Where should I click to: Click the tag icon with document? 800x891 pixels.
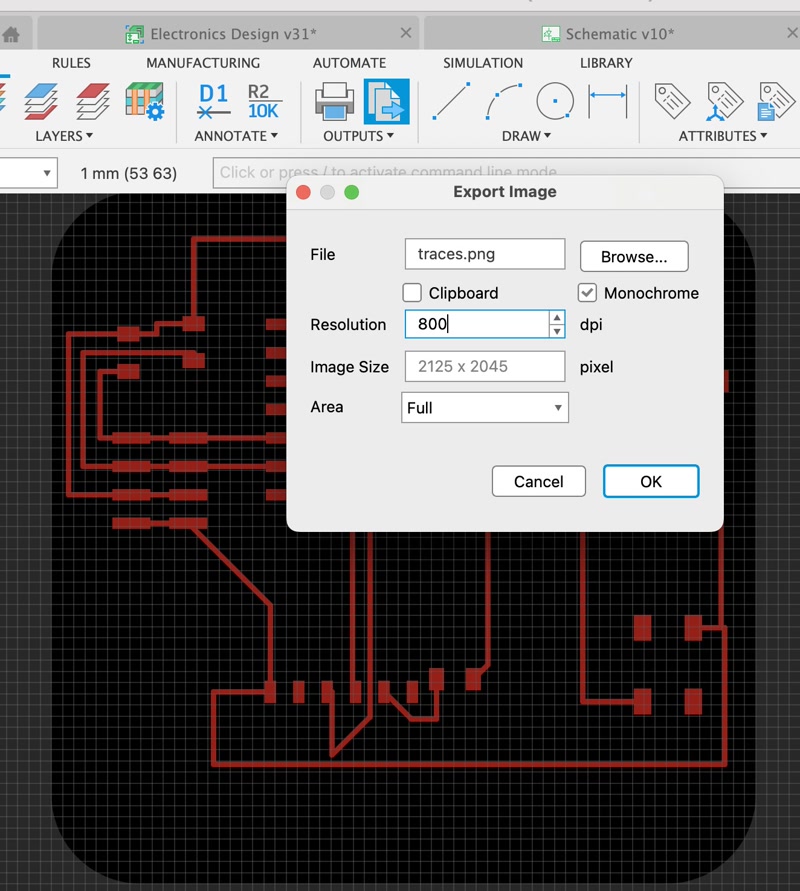pyautogui.click(x=776, y=101)
